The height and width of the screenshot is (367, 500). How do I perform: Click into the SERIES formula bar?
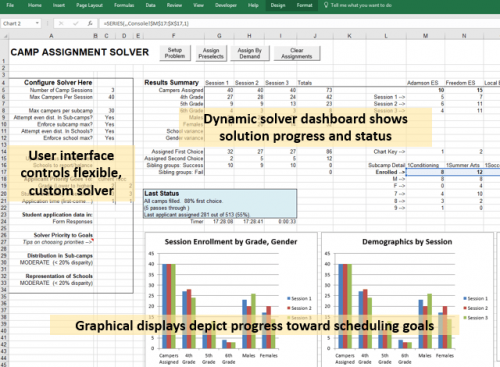tap(299, 23)
